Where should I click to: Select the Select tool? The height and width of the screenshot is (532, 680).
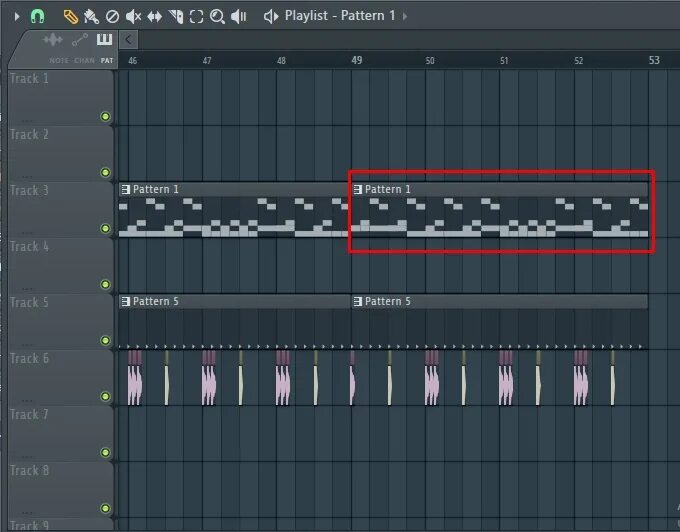[196, 16]
